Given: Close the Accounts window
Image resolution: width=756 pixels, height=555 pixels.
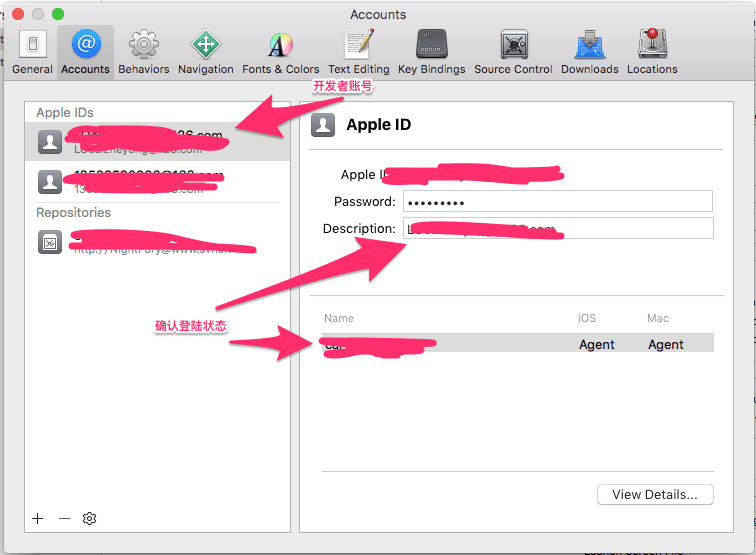Looking at the screenshot, I should (18, 14).
